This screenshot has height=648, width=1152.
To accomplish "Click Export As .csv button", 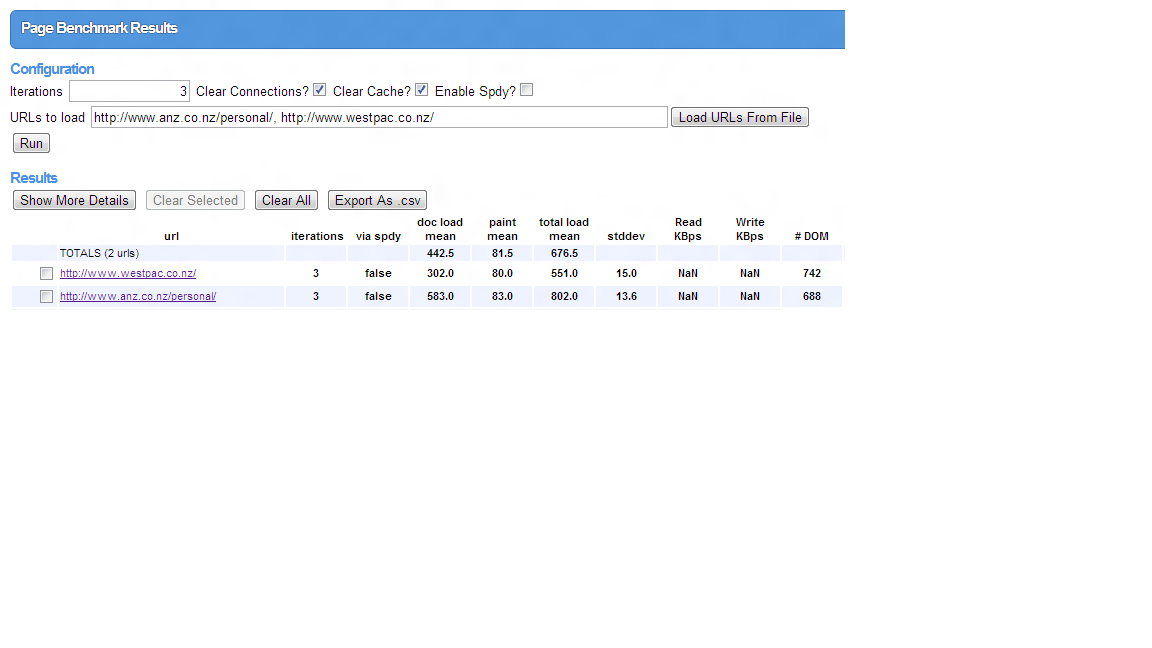I will pos(378,201).
